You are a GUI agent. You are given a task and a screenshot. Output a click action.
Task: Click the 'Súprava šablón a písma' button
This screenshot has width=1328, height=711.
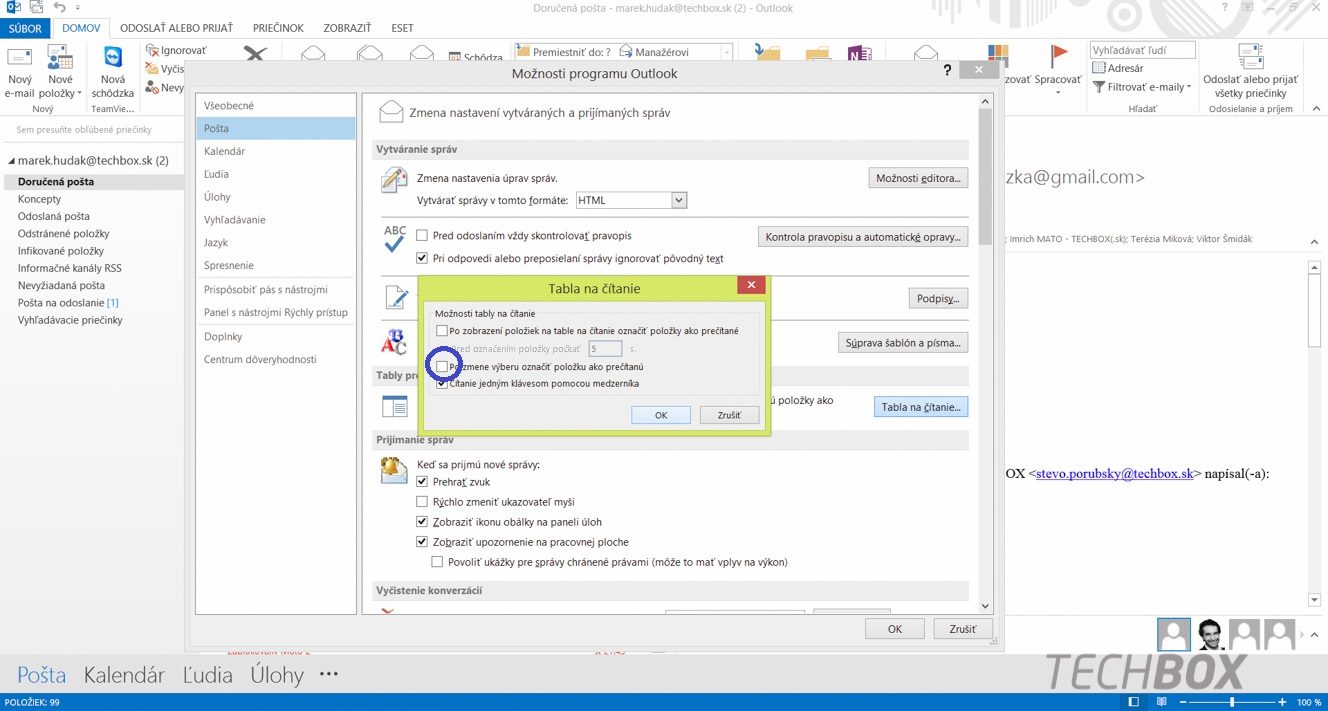click(903, 343)
